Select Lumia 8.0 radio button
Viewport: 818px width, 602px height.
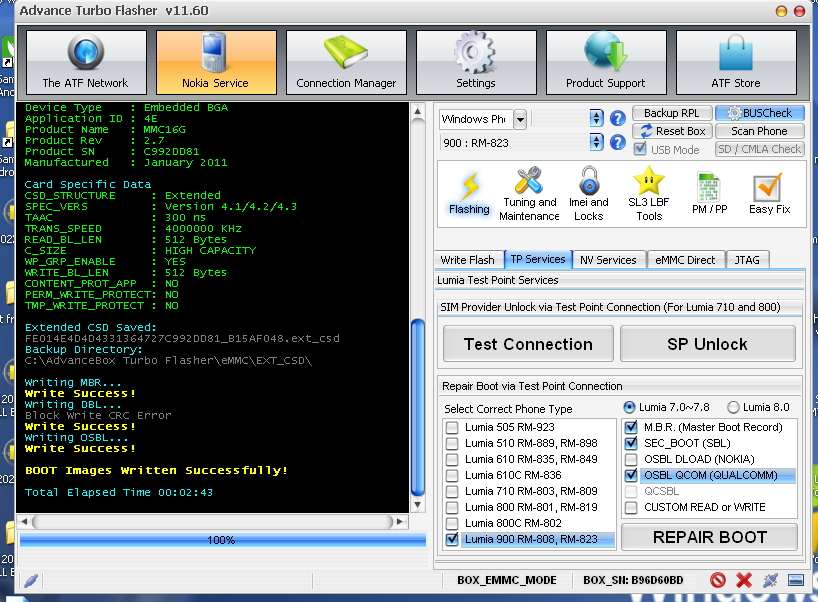coord(733,407)
